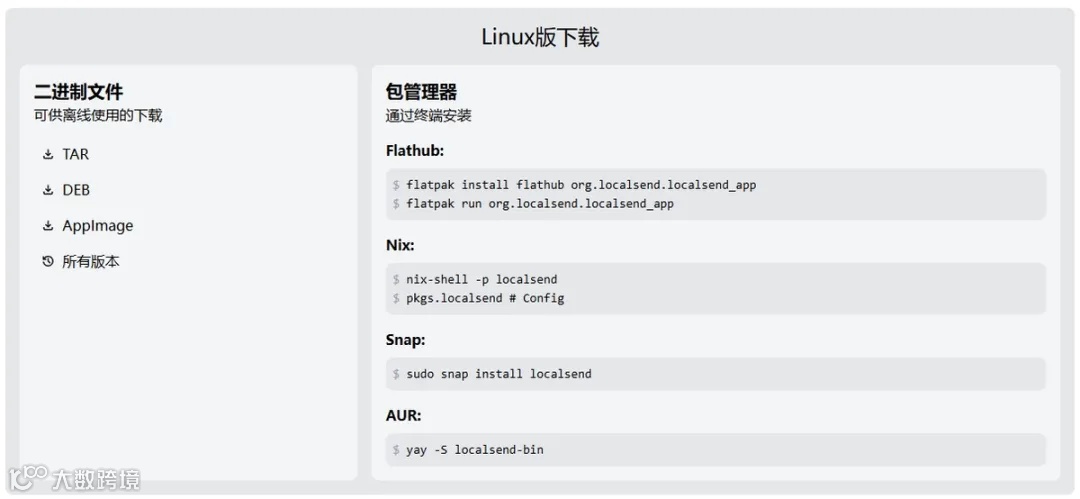The width and height of the screenshot is (1080, 499).
Task: Click the sudo snap install localsend command
Action: click(x=498, y=374)
